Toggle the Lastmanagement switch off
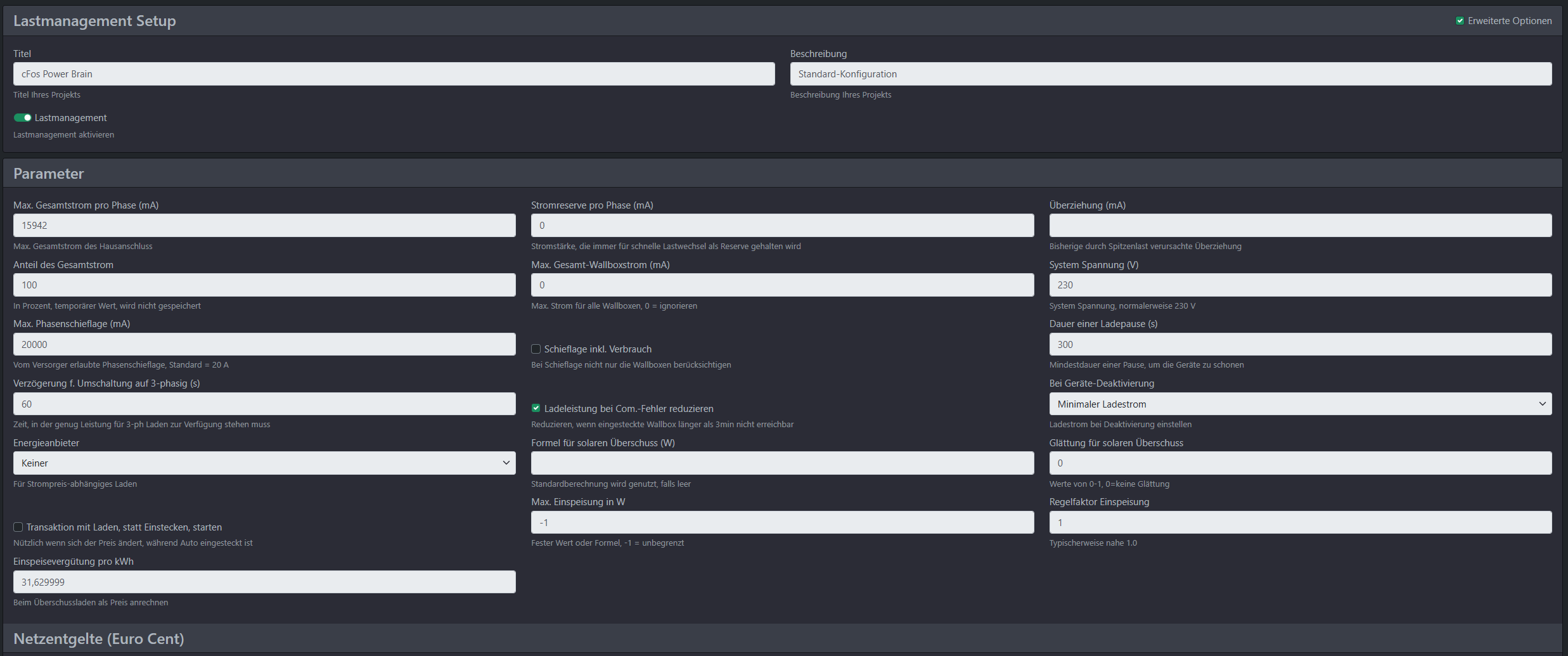This screenshot has width=1568, height=656. click(23, 118)
